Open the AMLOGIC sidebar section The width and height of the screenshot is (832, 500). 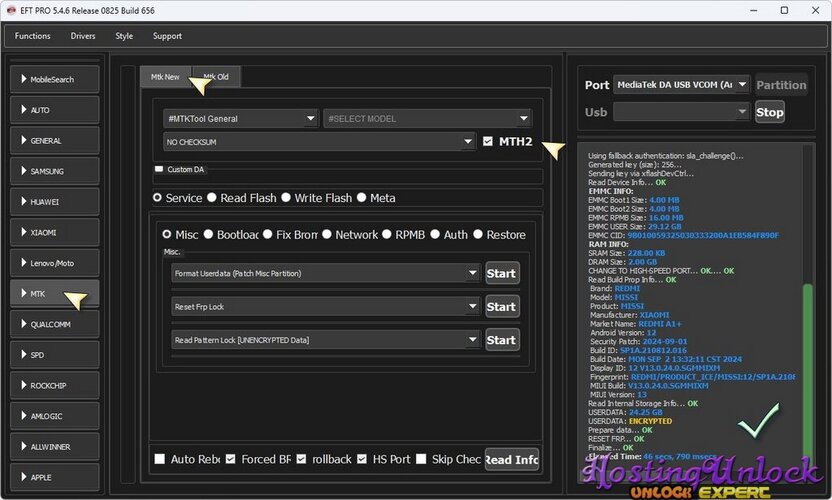pyautogui.click(x=54, y=416)
